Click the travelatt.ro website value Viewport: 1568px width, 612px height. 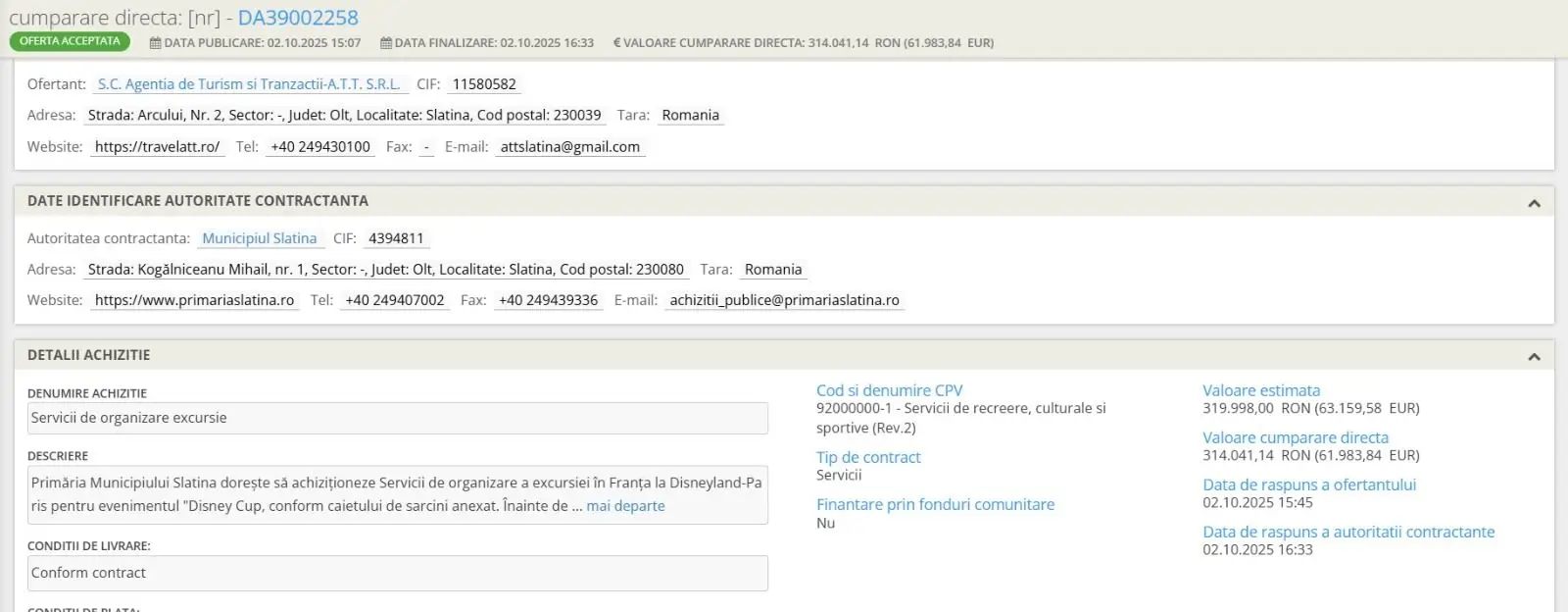157,147
